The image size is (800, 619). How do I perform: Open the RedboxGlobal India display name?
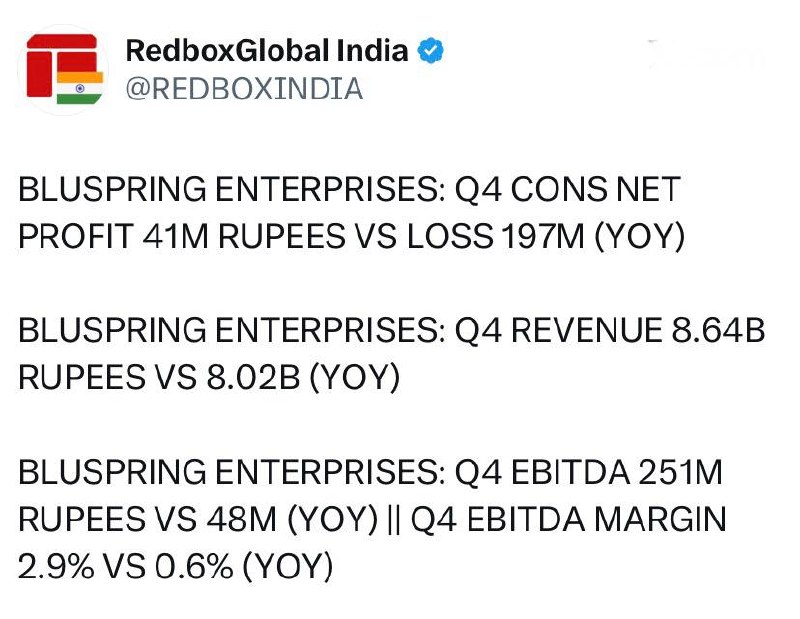click(267, 51)
